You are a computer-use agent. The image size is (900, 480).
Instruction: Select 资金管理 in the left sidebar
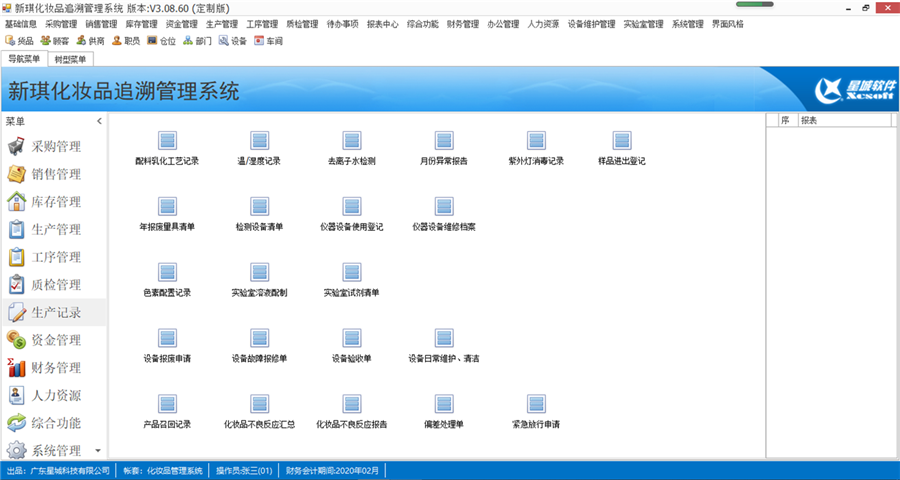53,340
